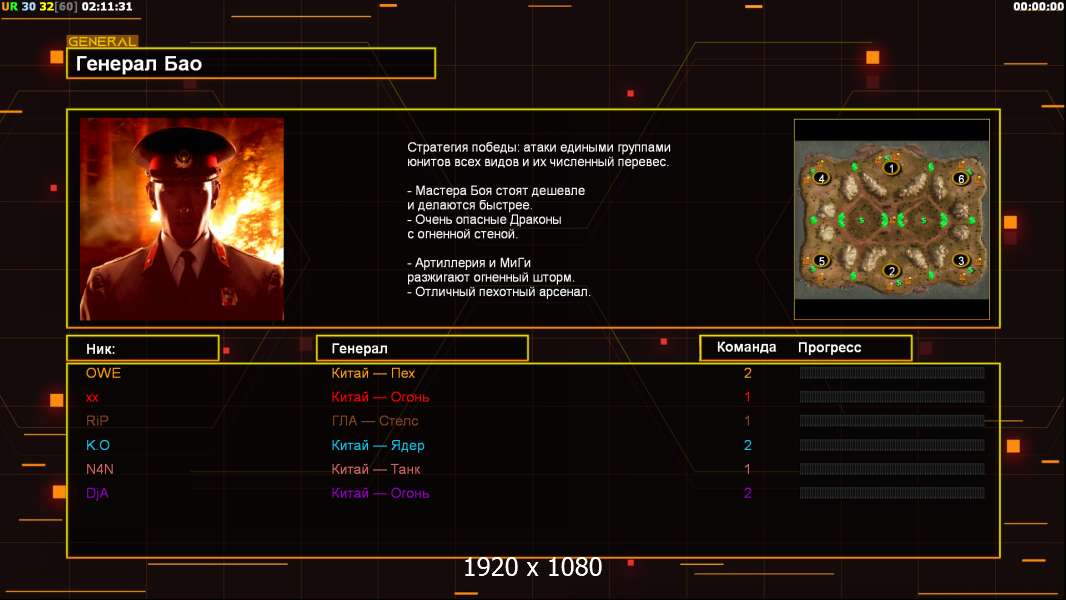Click the RiP loading progress bar
The width and height of the screenshot is (1066, 600).
892,421
